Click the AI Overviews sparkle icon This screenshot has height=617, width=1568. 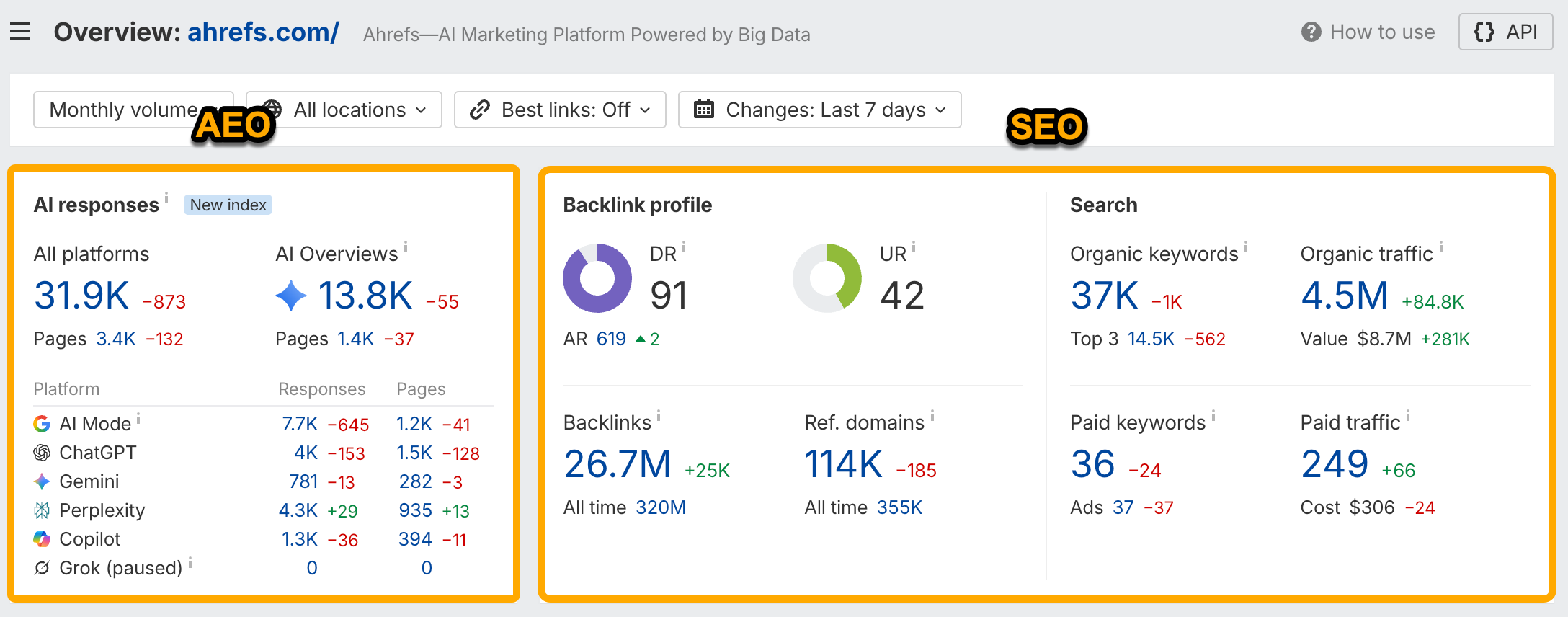pos(291,296)
